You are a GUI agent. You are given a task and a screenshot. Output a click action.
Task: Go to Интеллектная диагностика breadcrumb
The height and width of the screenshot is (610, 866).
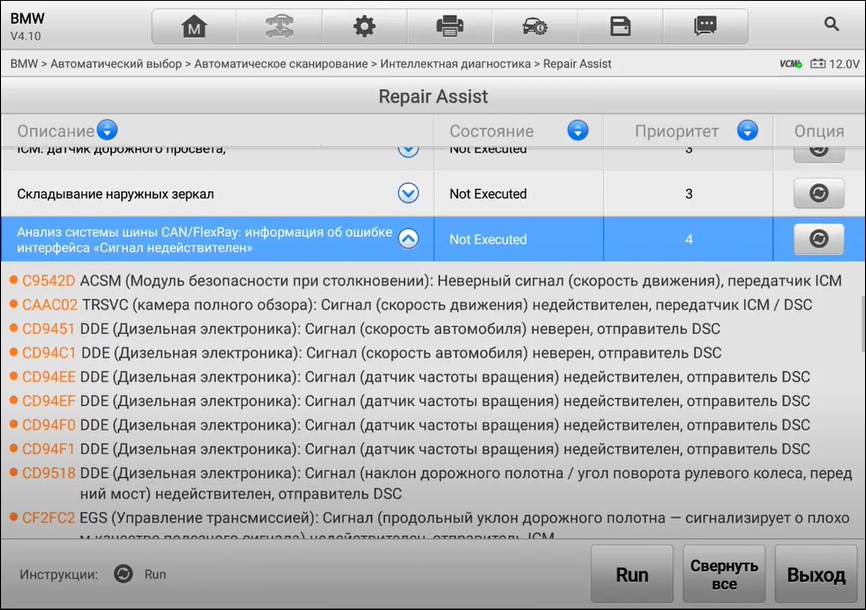pos(455,64)
